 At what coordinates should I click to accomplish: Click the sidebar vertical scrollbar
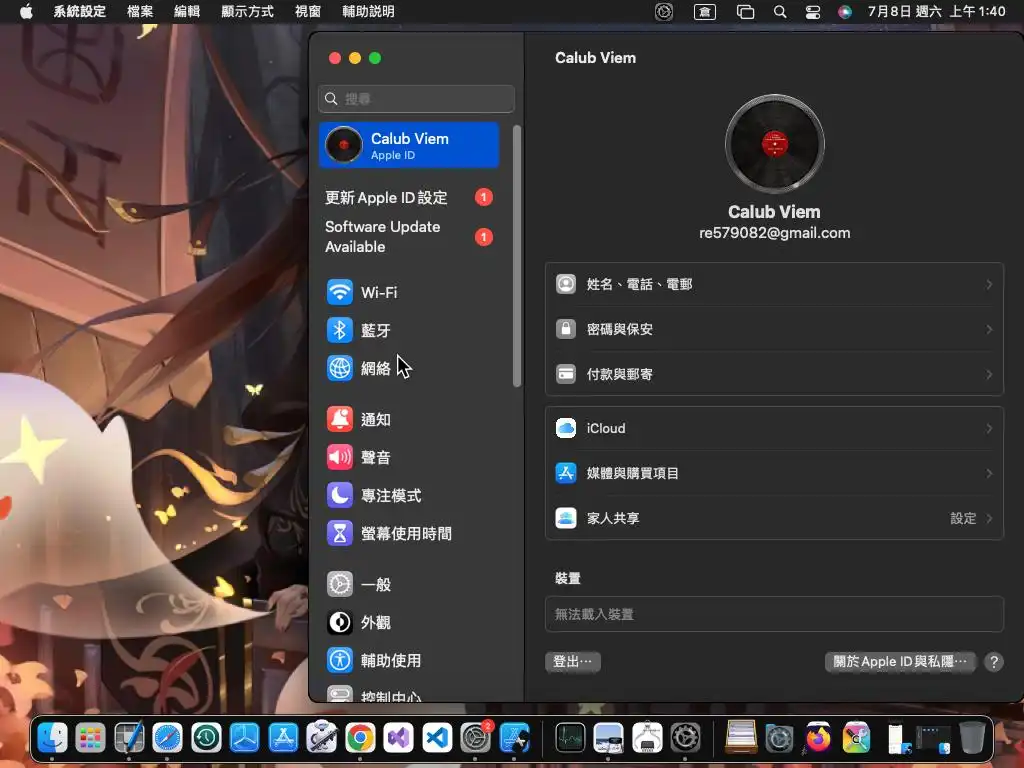(517, 256)
